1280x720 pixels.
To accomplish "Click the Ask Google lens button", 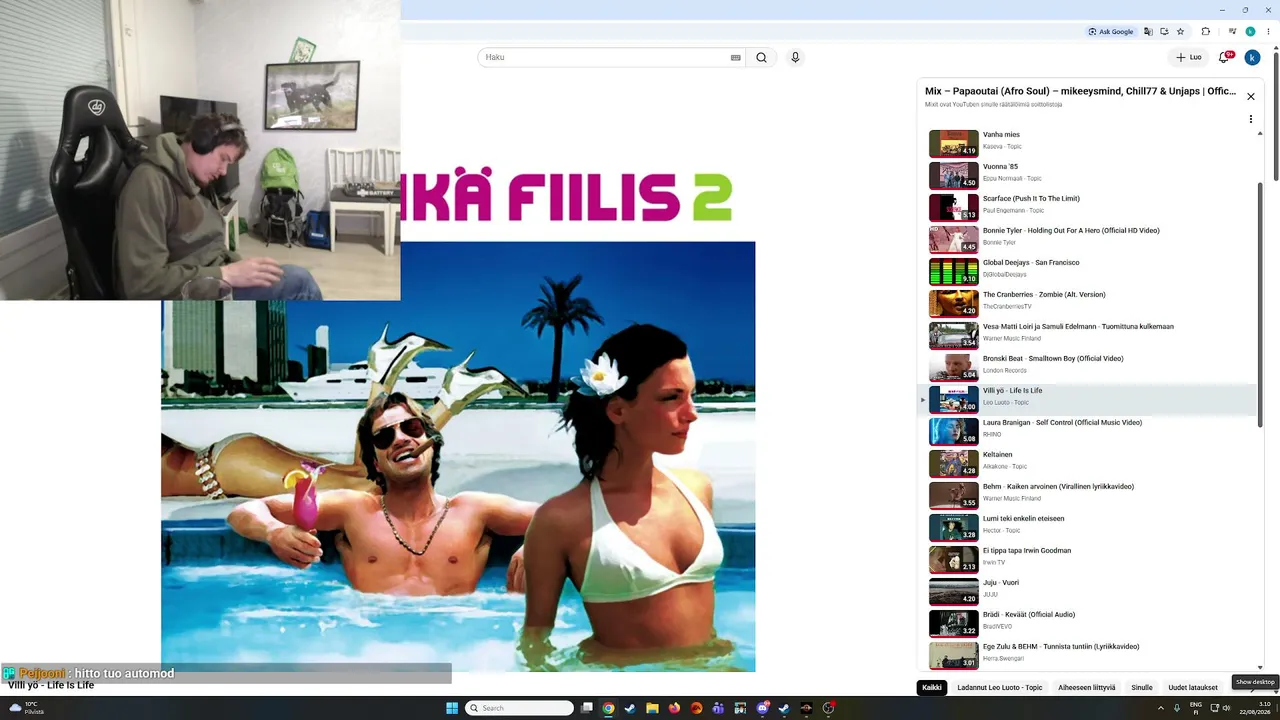I will pyautogui.click(x=1111, y=32).
